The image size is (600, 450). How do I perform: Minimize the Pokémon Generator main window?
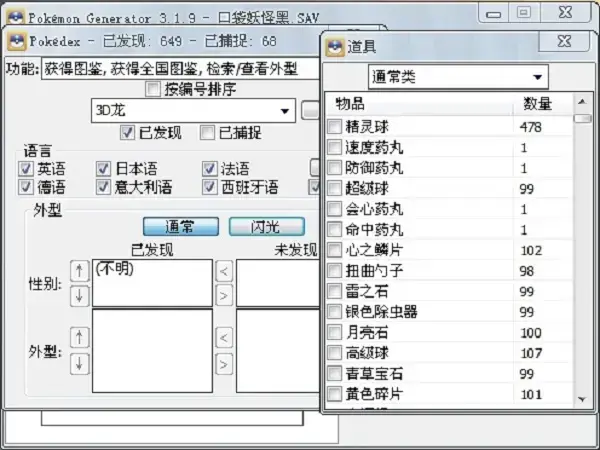494,15
